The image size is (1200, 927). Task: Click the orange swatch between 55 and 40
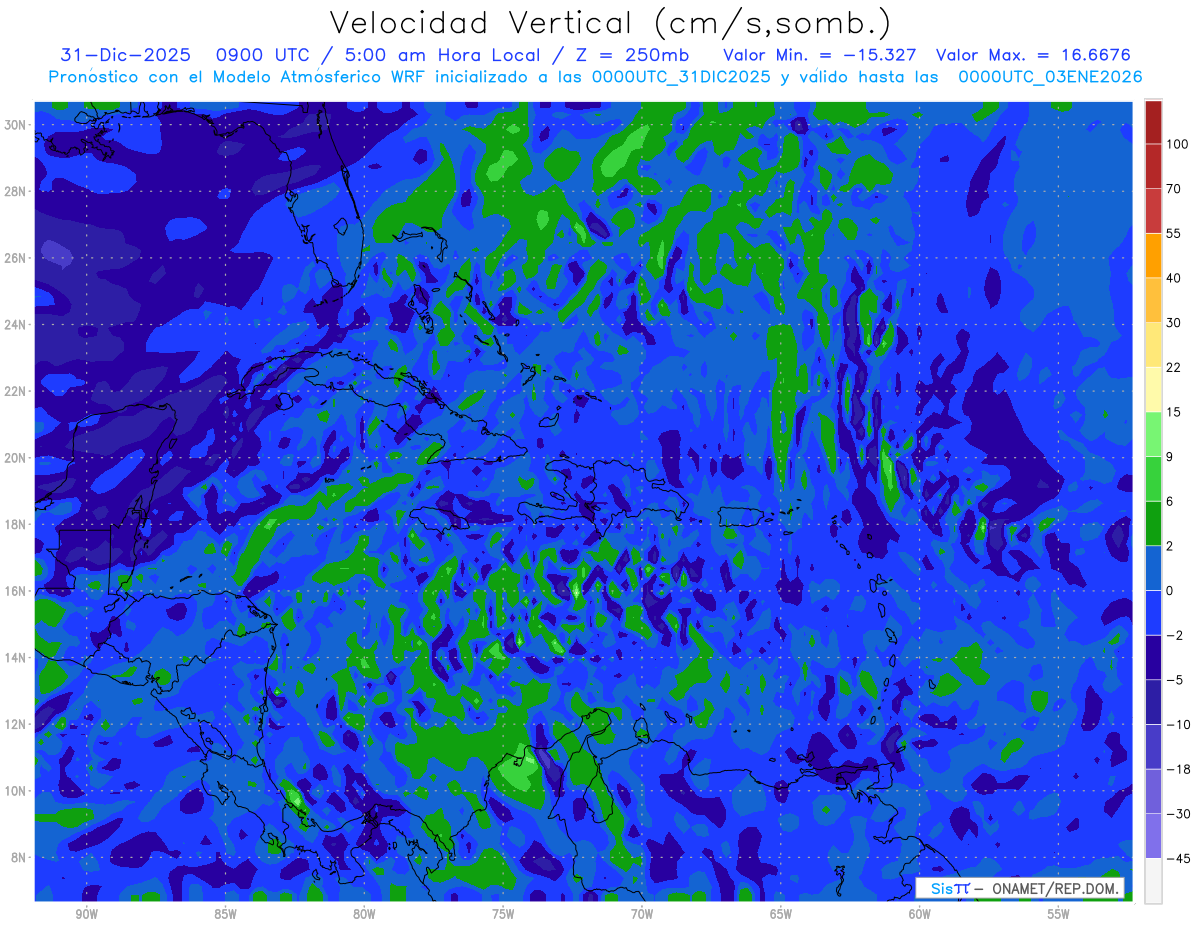[x=1153, y=255]
